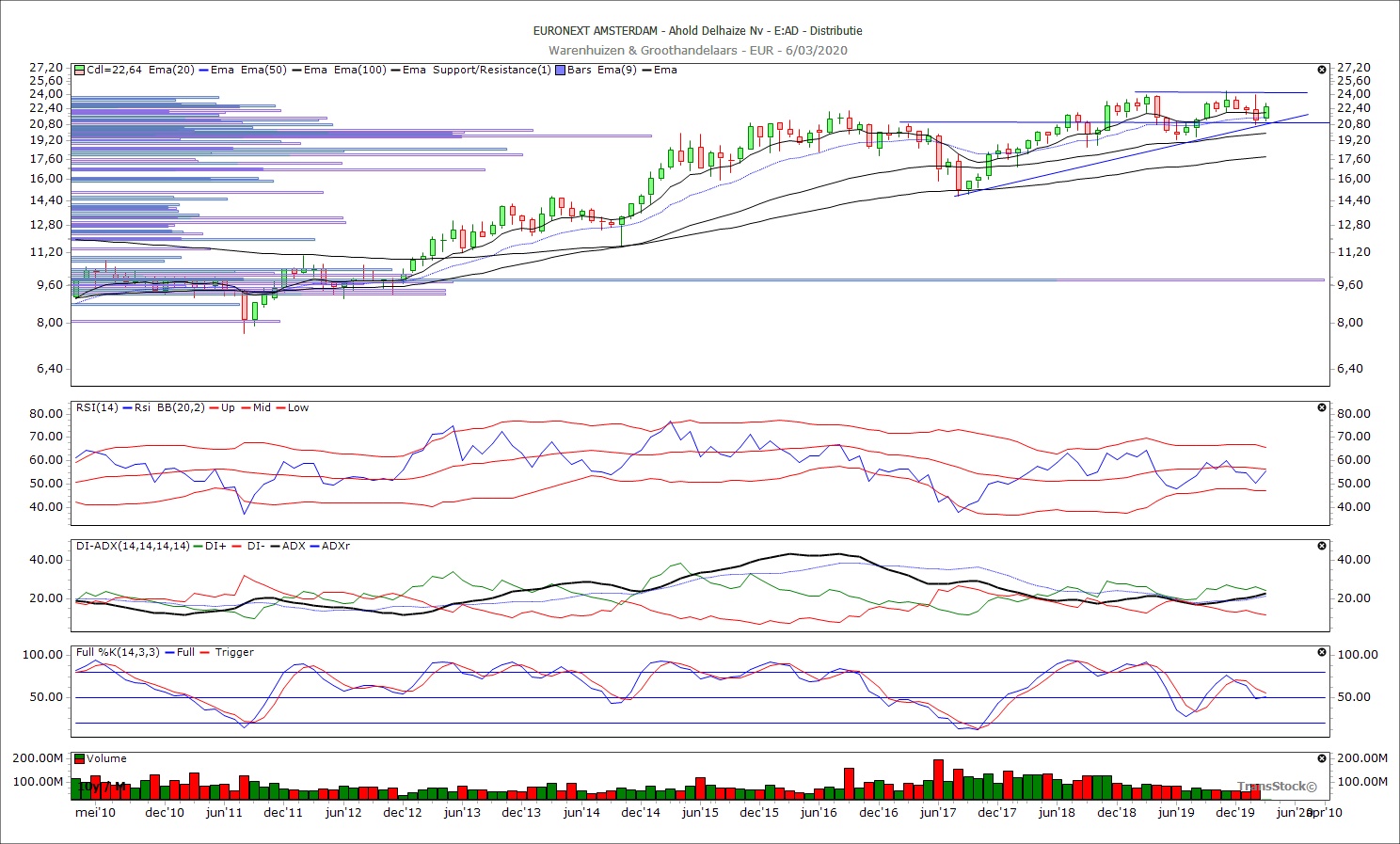Image resolution: width=1400 pixels, height=844 pixels.
Task: Select the DI- series label
Action: pyautogui.click(x=256, y=546)
